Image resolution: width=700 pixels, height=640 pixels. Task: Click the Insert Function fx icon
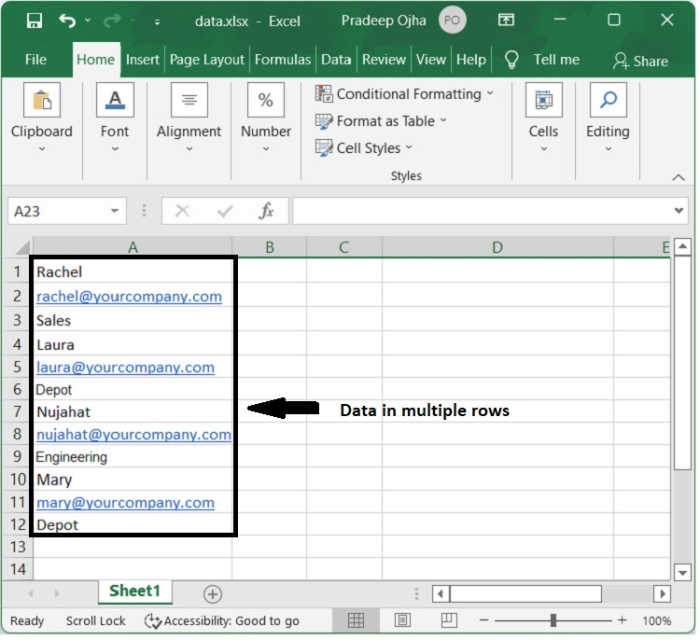click(266, 211)
